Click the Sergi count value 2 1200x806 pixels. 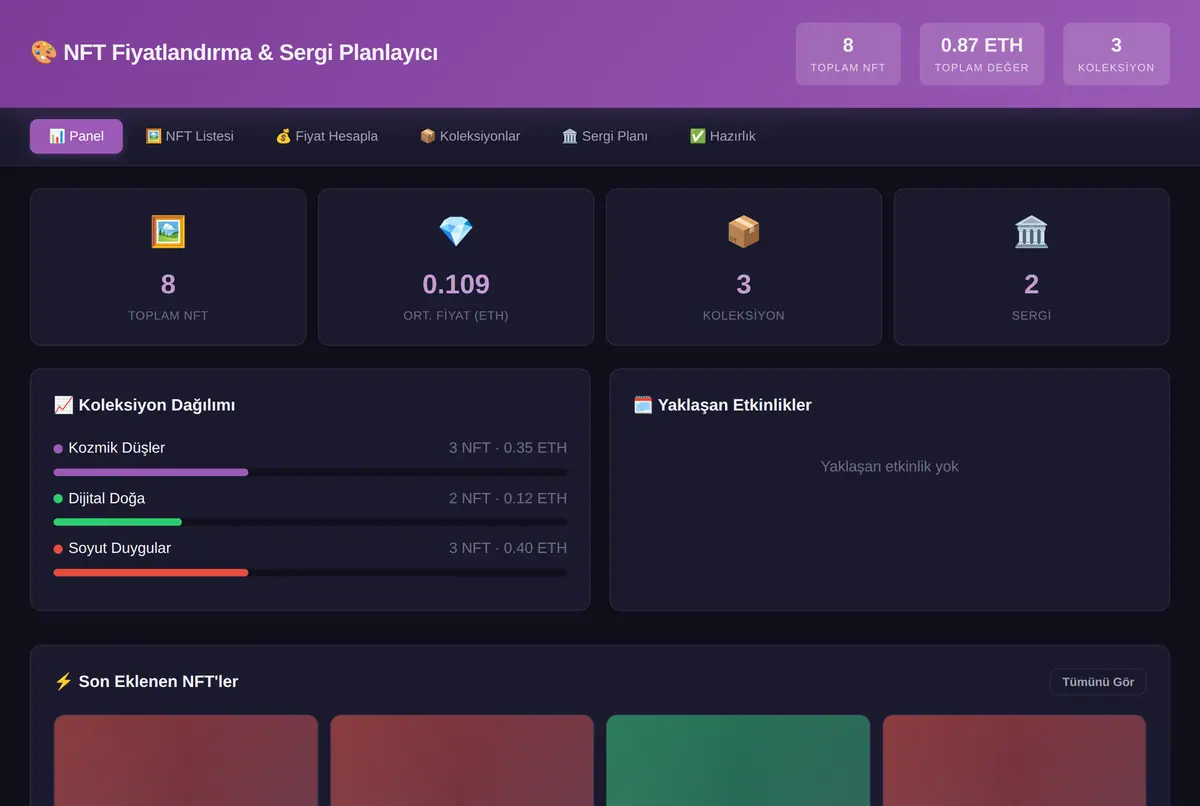tap(1031, 284)
